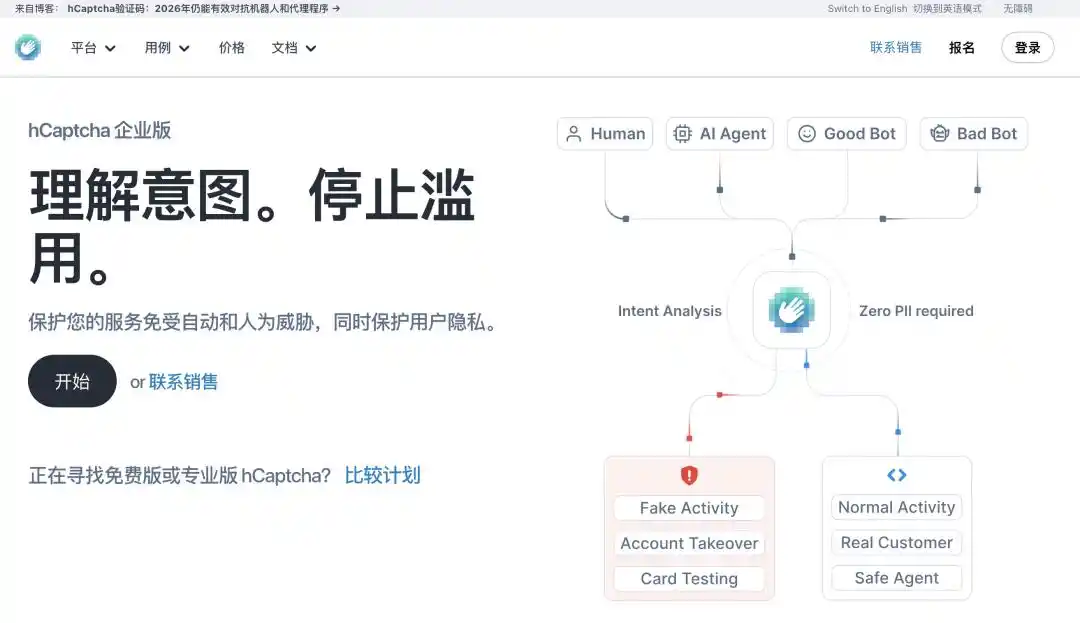This screenshot has height=623, width=1080.
Task: Click the 无障碍 accessibility link
Action: coord(1017,8)
